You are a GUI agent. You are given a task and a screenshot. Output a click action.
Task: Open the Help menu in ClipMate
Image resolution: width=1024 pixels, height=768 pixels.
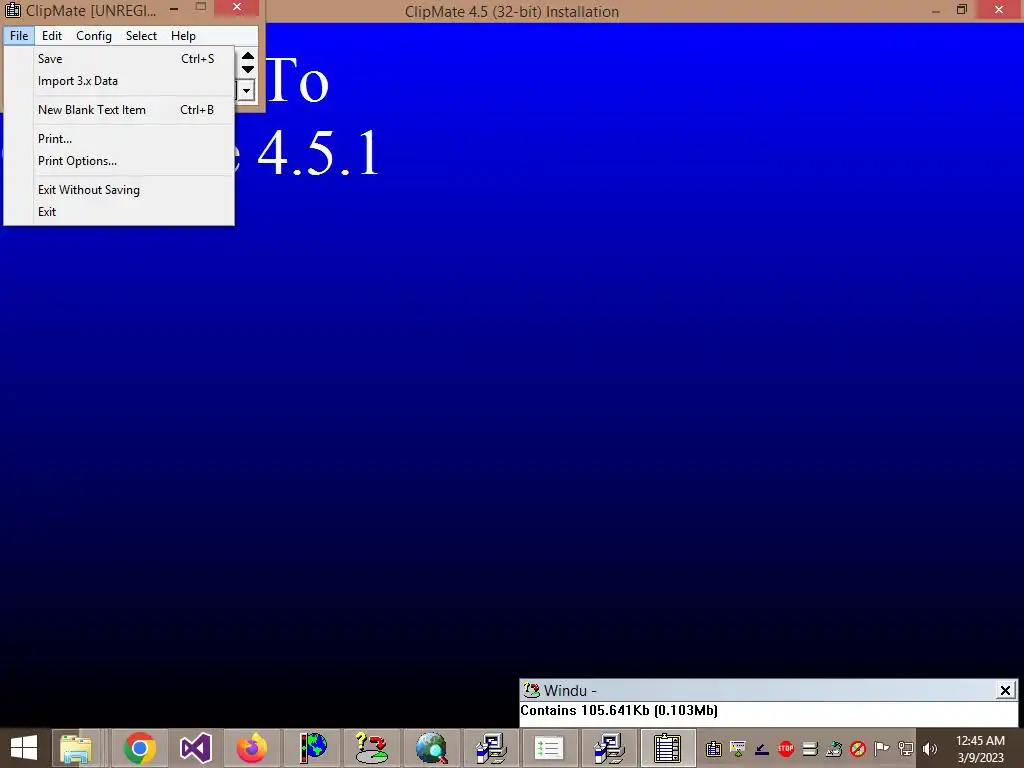click(183, 36)
